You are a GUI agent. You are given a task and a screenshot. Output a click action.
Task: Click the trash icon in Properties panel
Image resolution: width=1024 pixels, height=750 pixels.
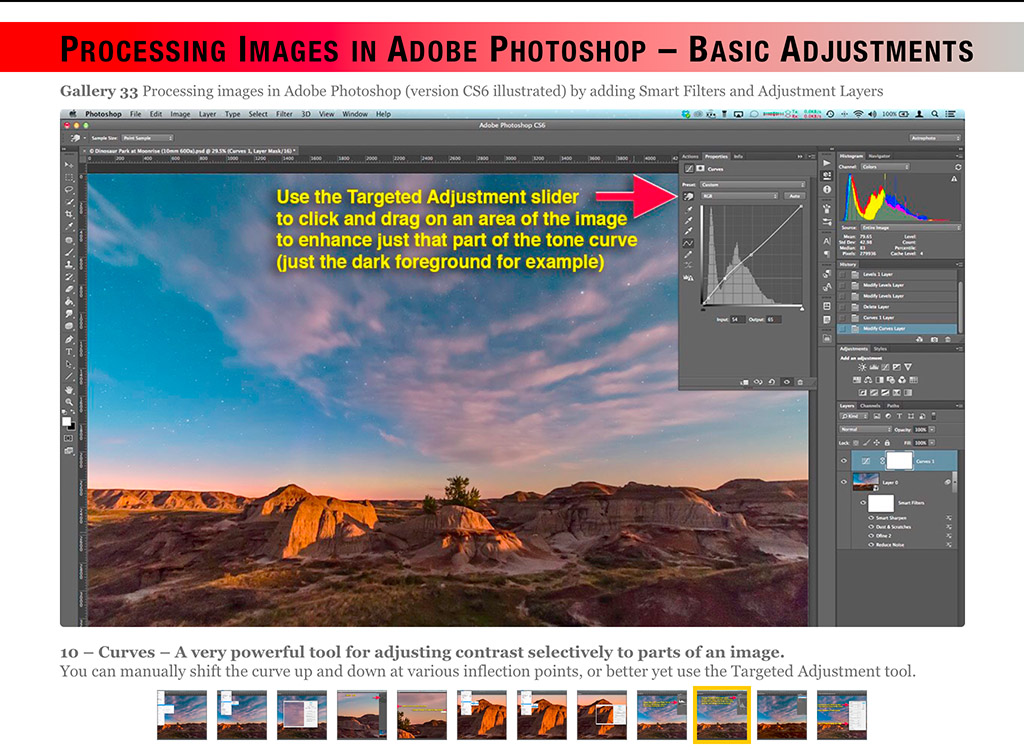tap(800, 381)
